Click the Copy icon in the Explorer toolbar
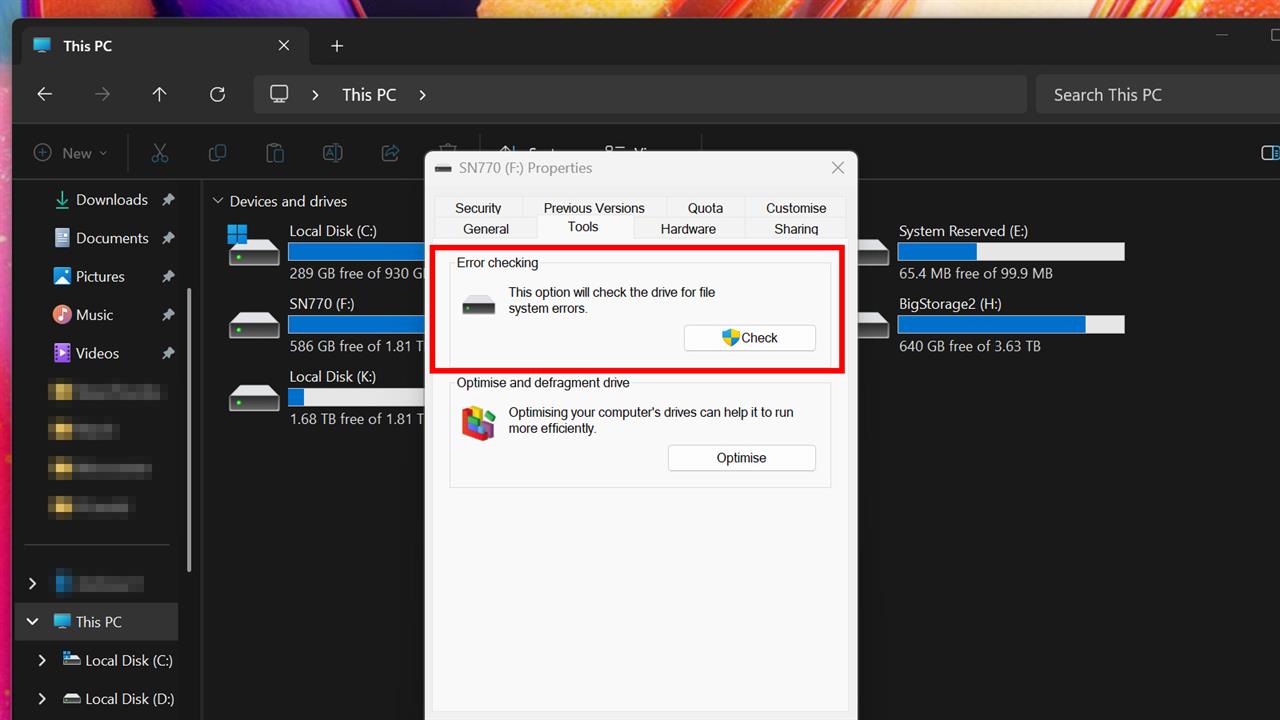This screenshot has height=720, width=1280. [x=217, y=153]
